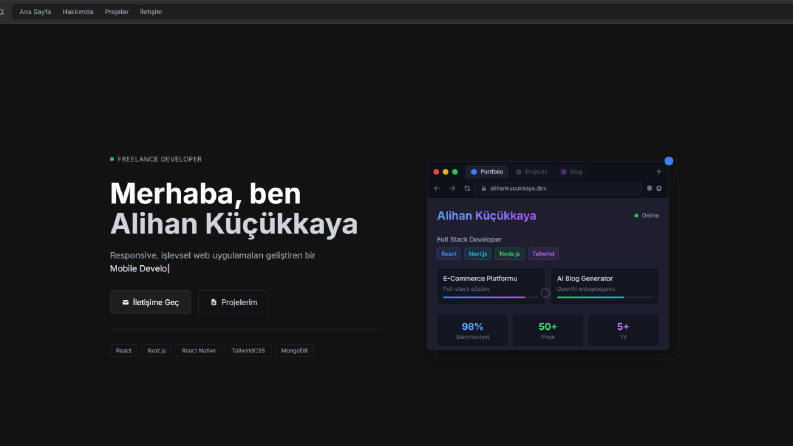Click the typed Mobile Develo text
Screen dimensions: 793x446
tap(139, 269)
